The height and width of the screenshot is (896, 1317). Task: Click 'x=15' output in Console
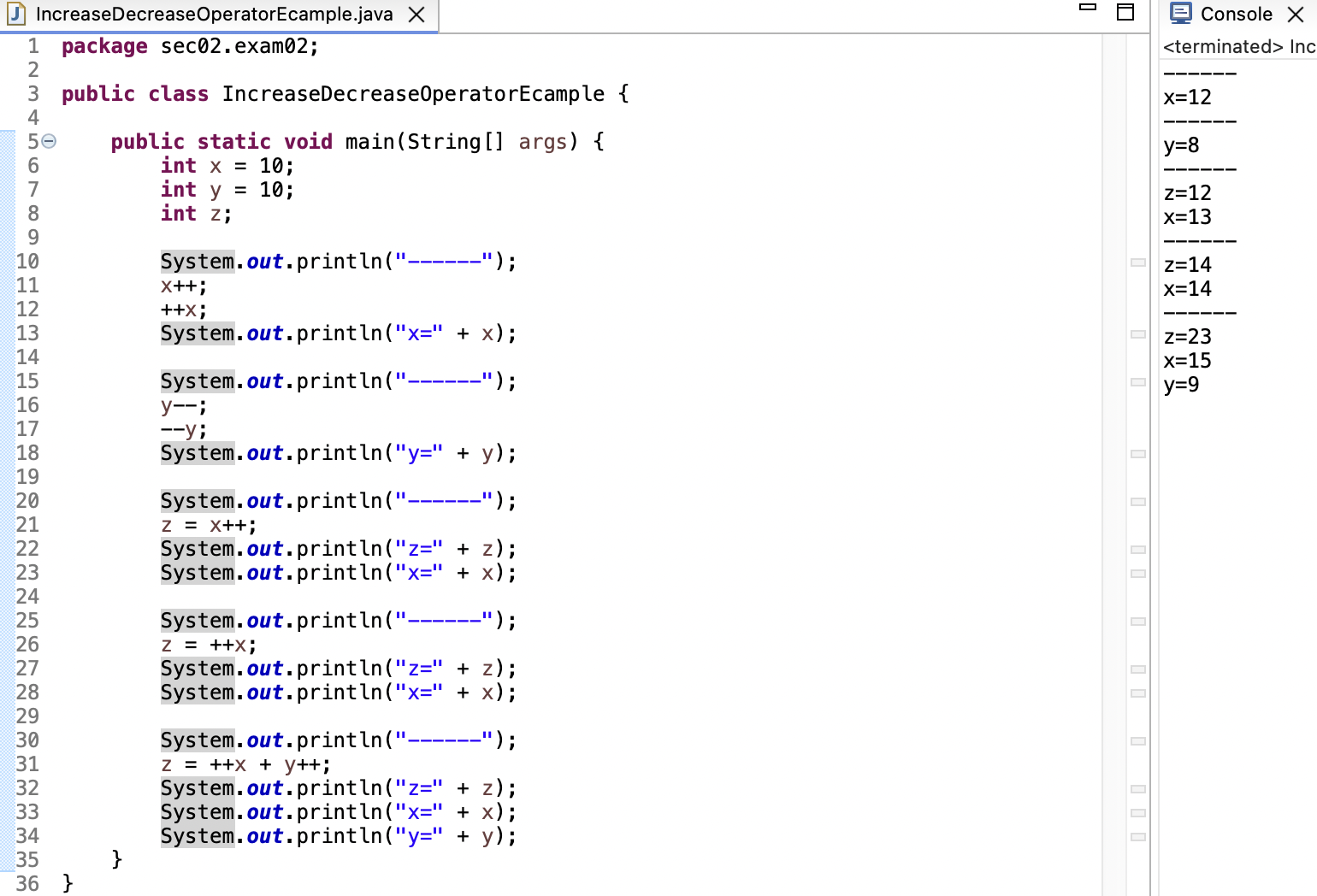coord(1187,361)
